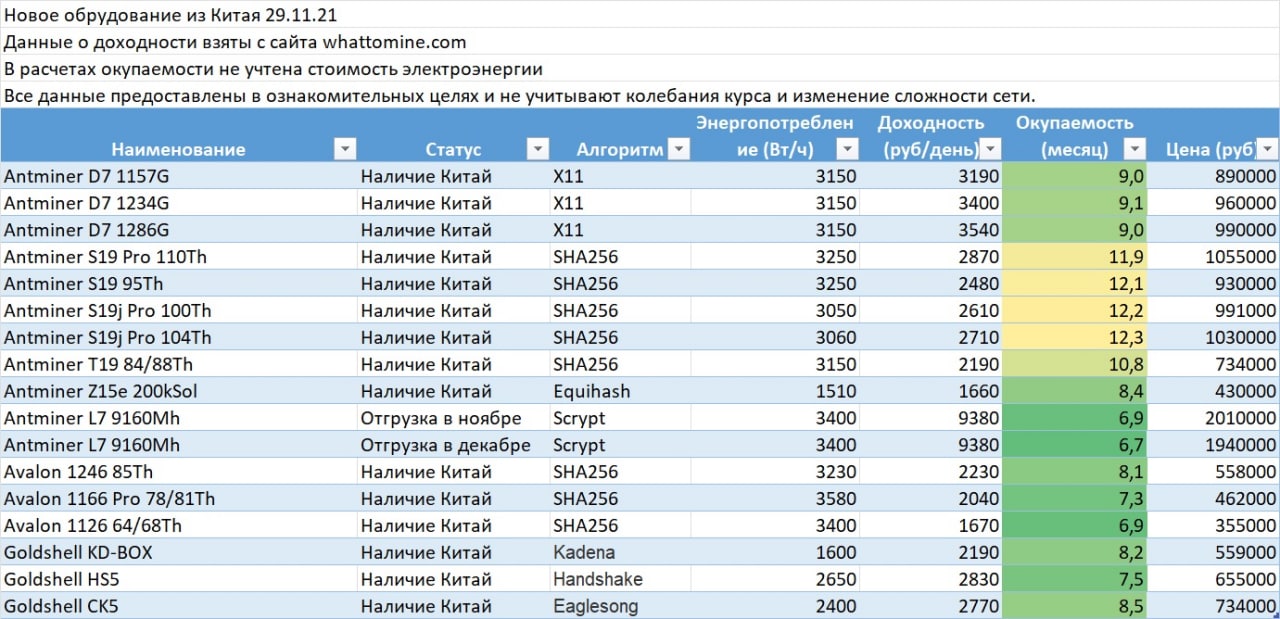
Task: Select the note about электроэнергии cost
Action: [x=273, y=69]
